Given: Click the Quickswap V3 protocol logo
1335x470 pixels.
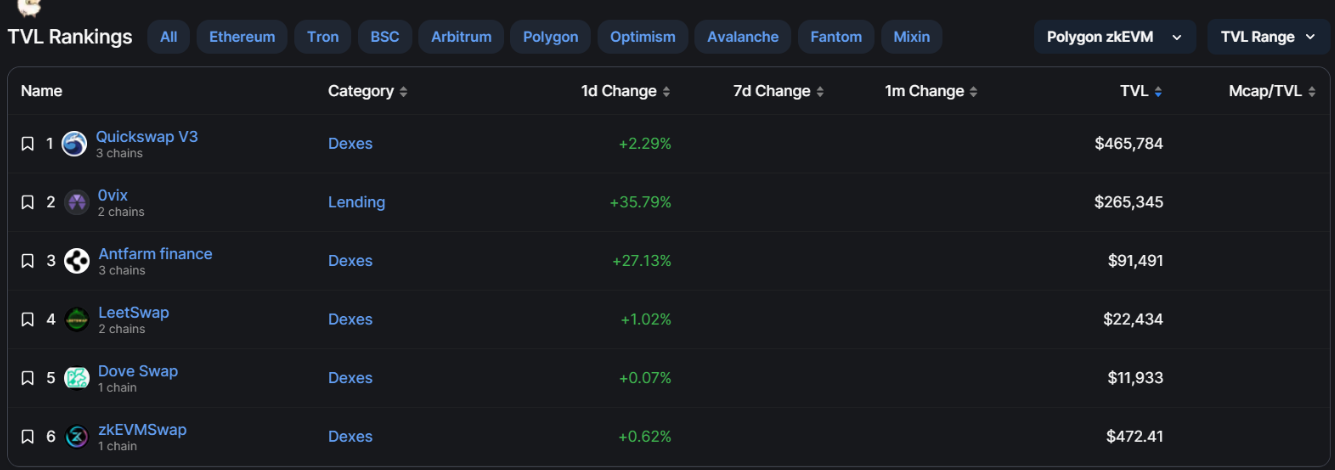Looking at the screenshot, I should [x=74, y=144].
